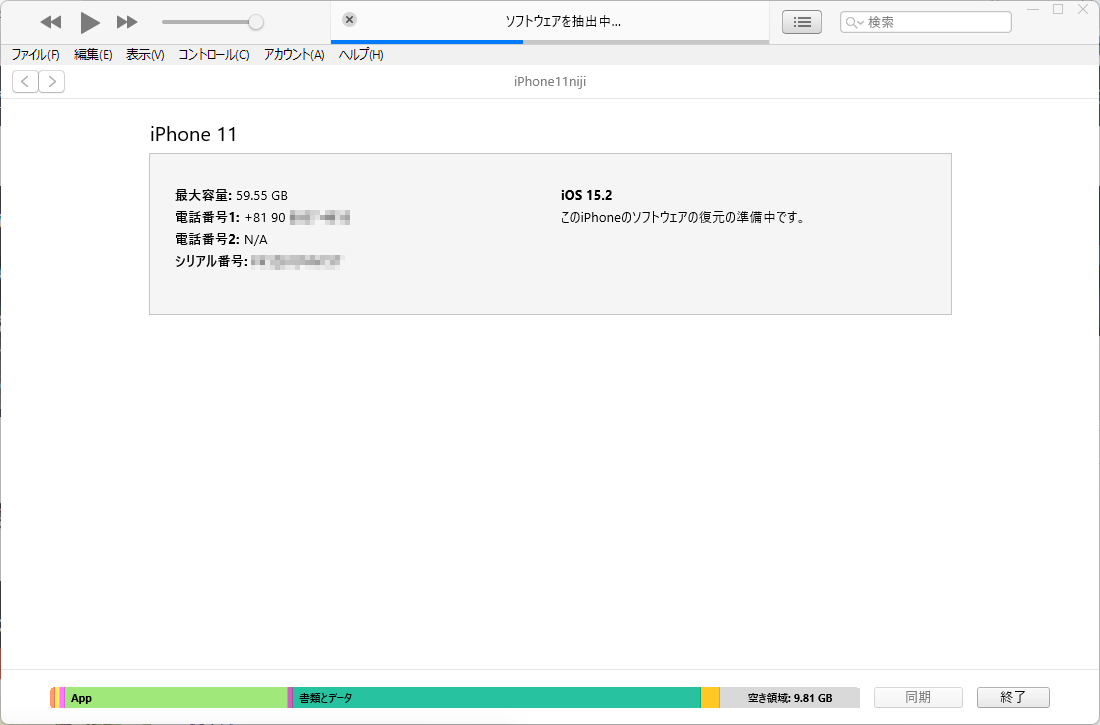Click the ソフトウェアを抽出中 status text
The image size is (1100, 725).
tap(563, 22)
